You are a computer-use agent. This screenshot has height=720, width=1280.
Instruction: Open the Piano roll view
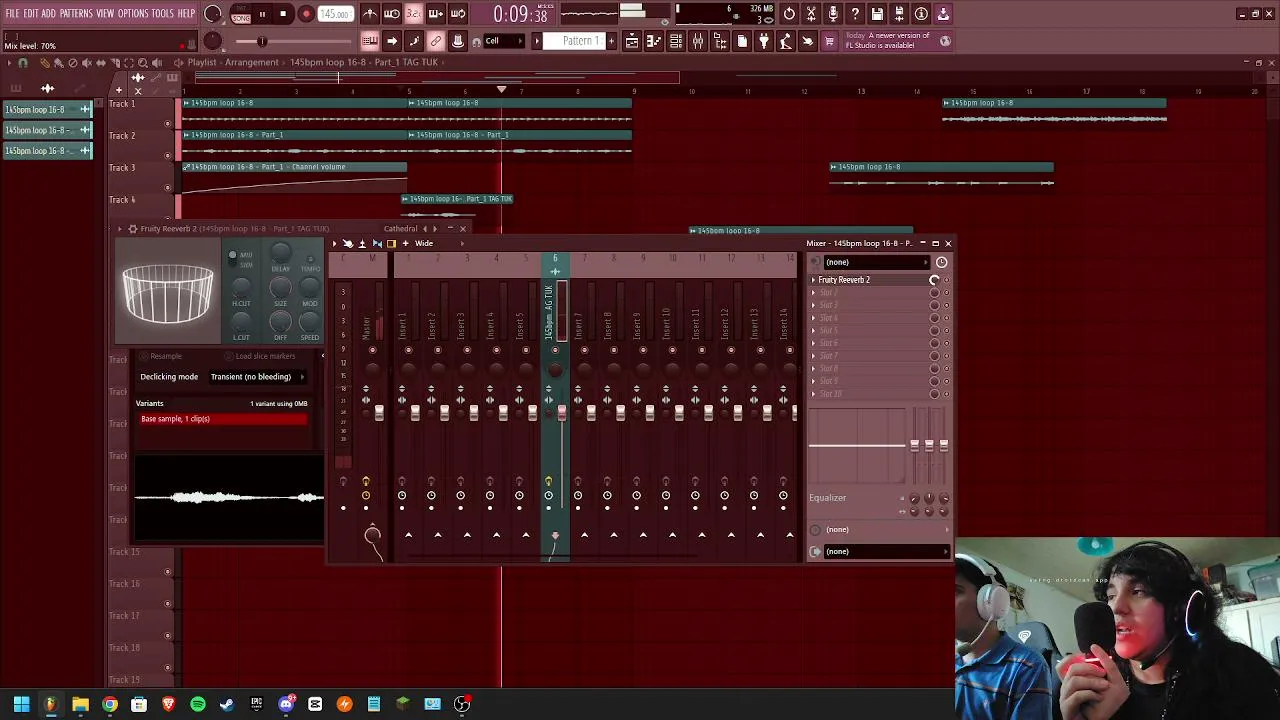click(x=654, y=41)
